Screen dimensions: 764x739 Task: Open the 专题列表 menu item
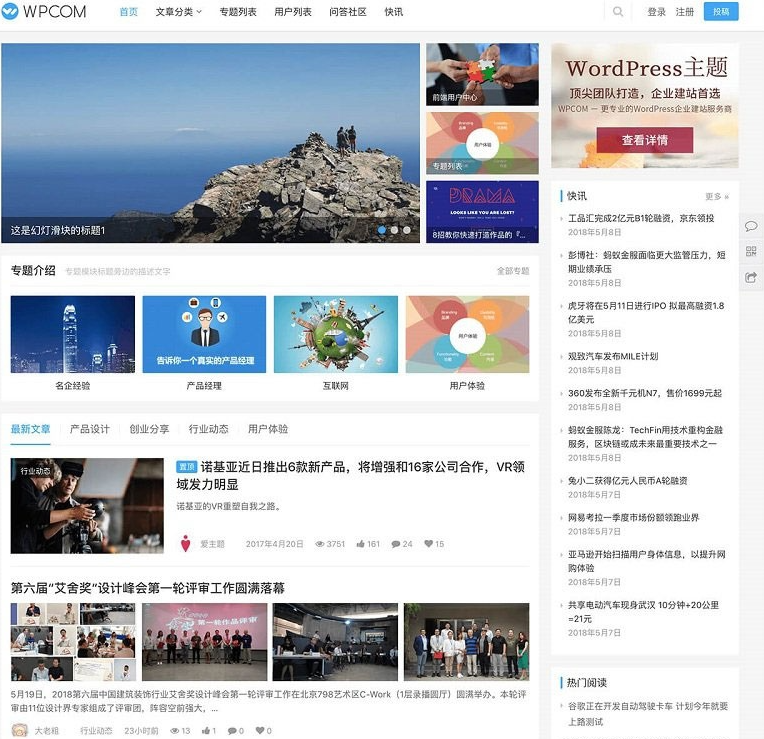click(238, 12)
